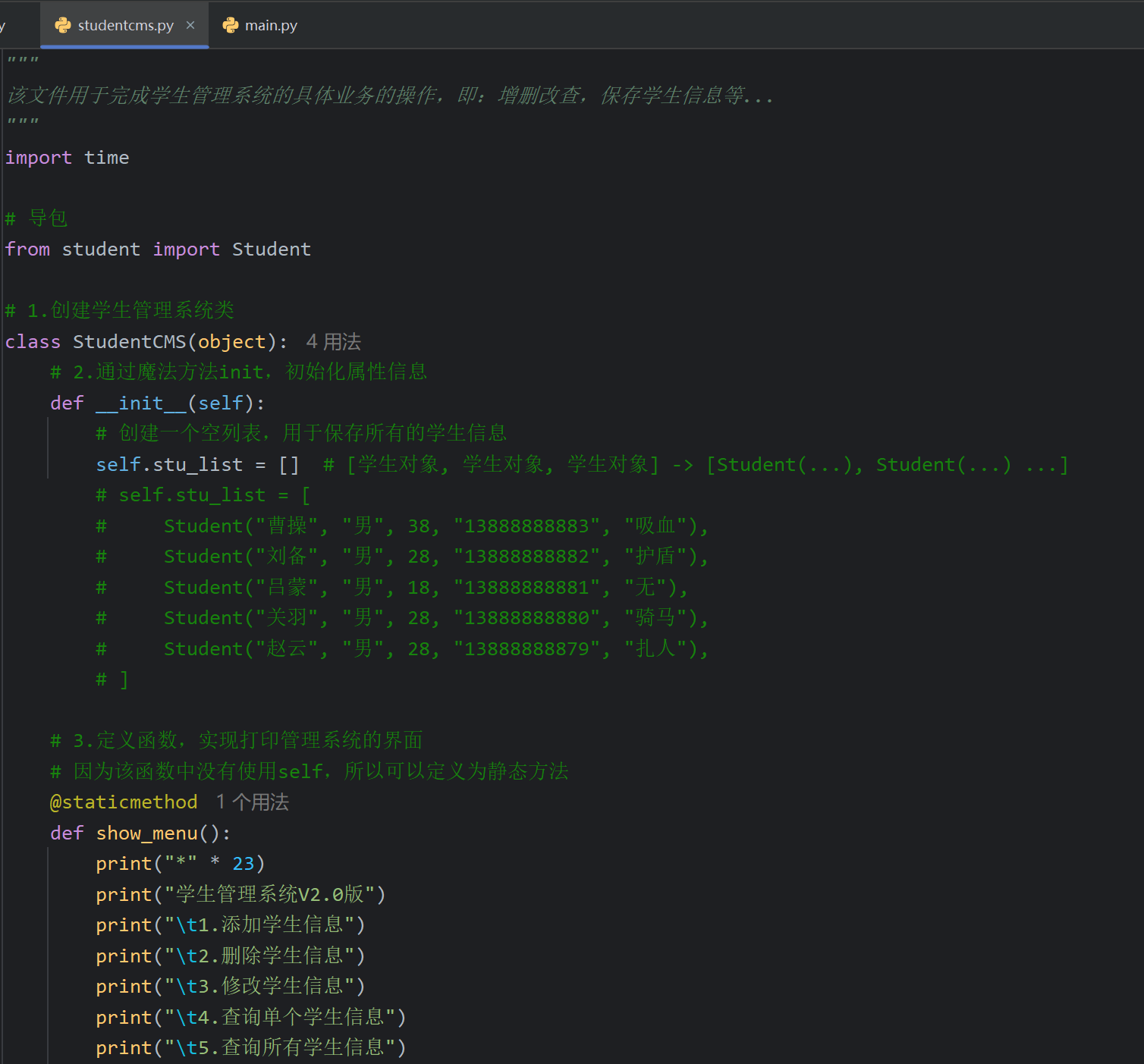This screenshot has height=1064, width=1144.
Task: Click the @staticmethod decorator
Action: pyautogui.click(x=124, y=802)
